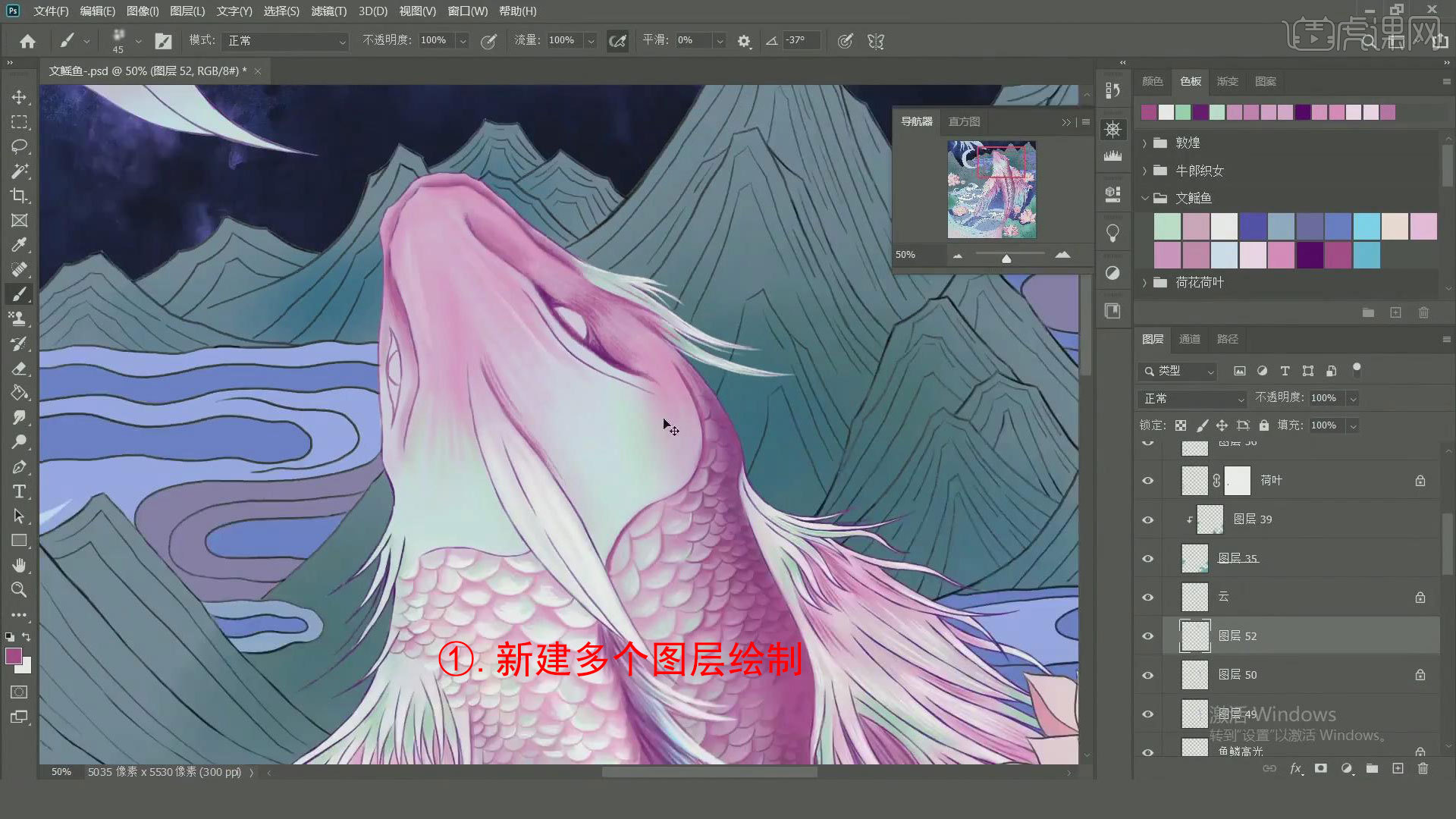This screenshot has height=819, width=1456.
Task: Hide the 图层 39 layer
Action: pos(1148,520)
